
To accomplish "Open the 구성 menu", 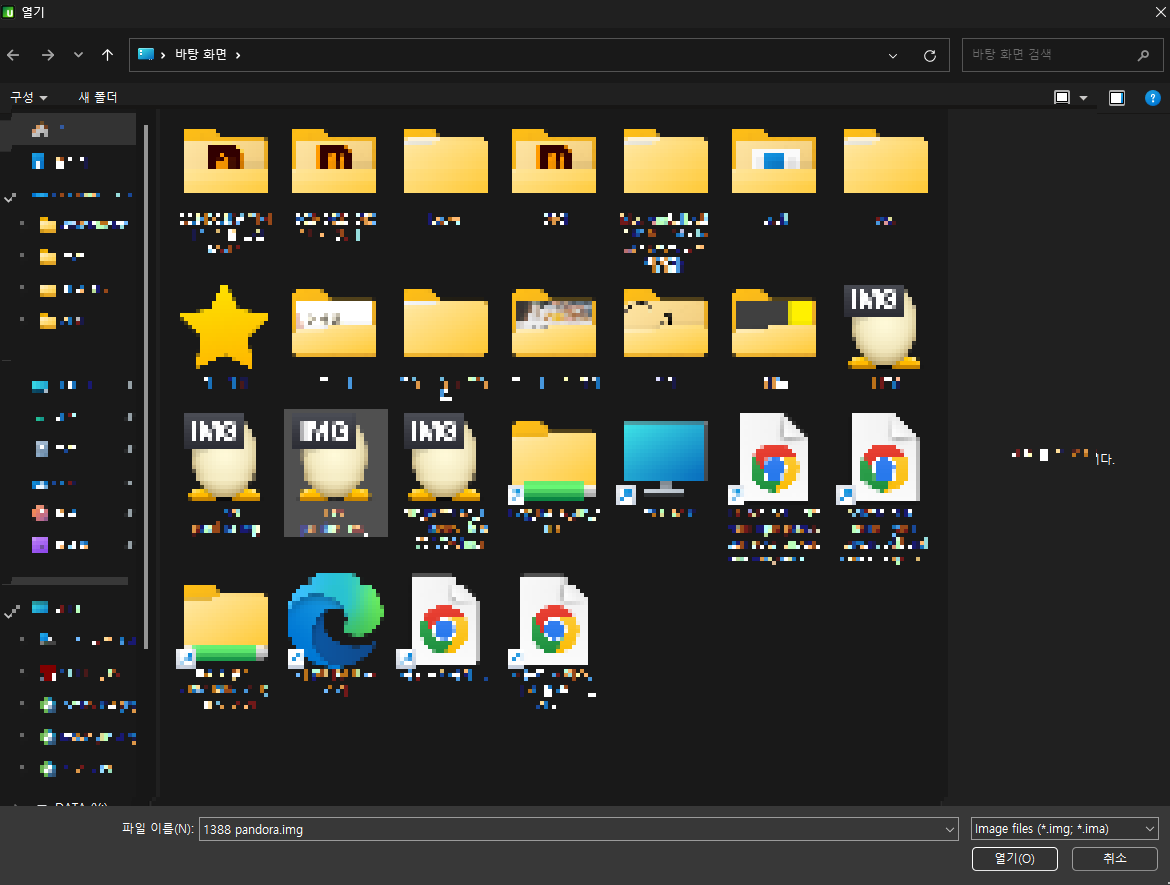I will click(28, 97).
